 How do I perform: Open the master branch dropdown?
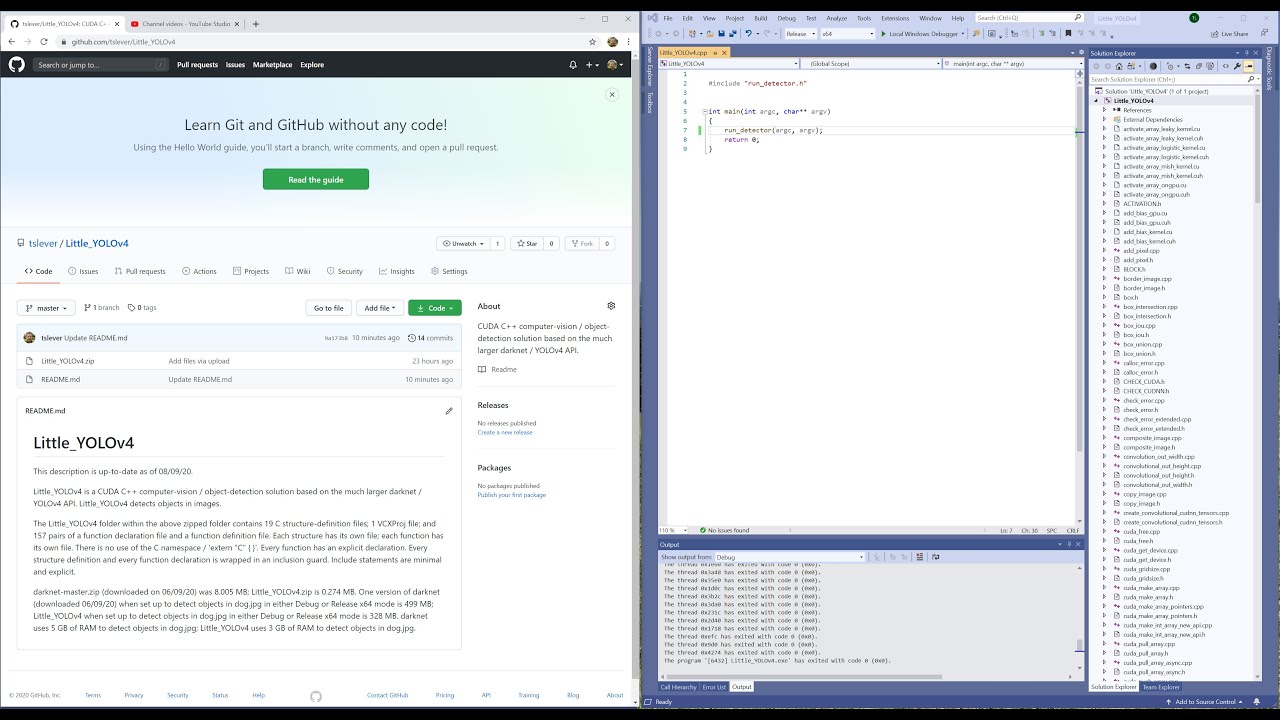pyautogui.click(x=46, y=308)
